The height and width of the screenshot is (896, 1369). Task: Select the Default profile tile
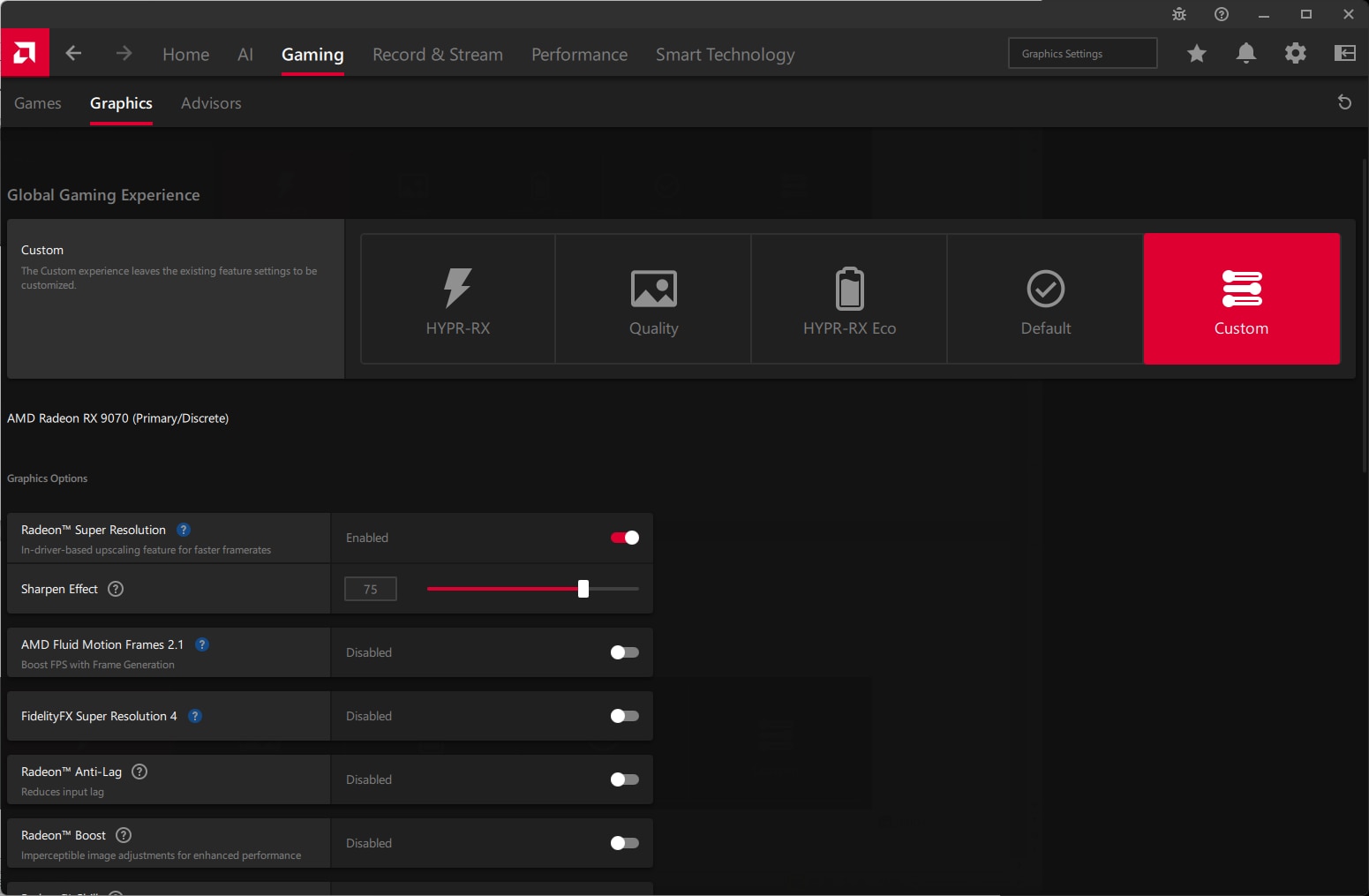click(x=1045, y=298)
